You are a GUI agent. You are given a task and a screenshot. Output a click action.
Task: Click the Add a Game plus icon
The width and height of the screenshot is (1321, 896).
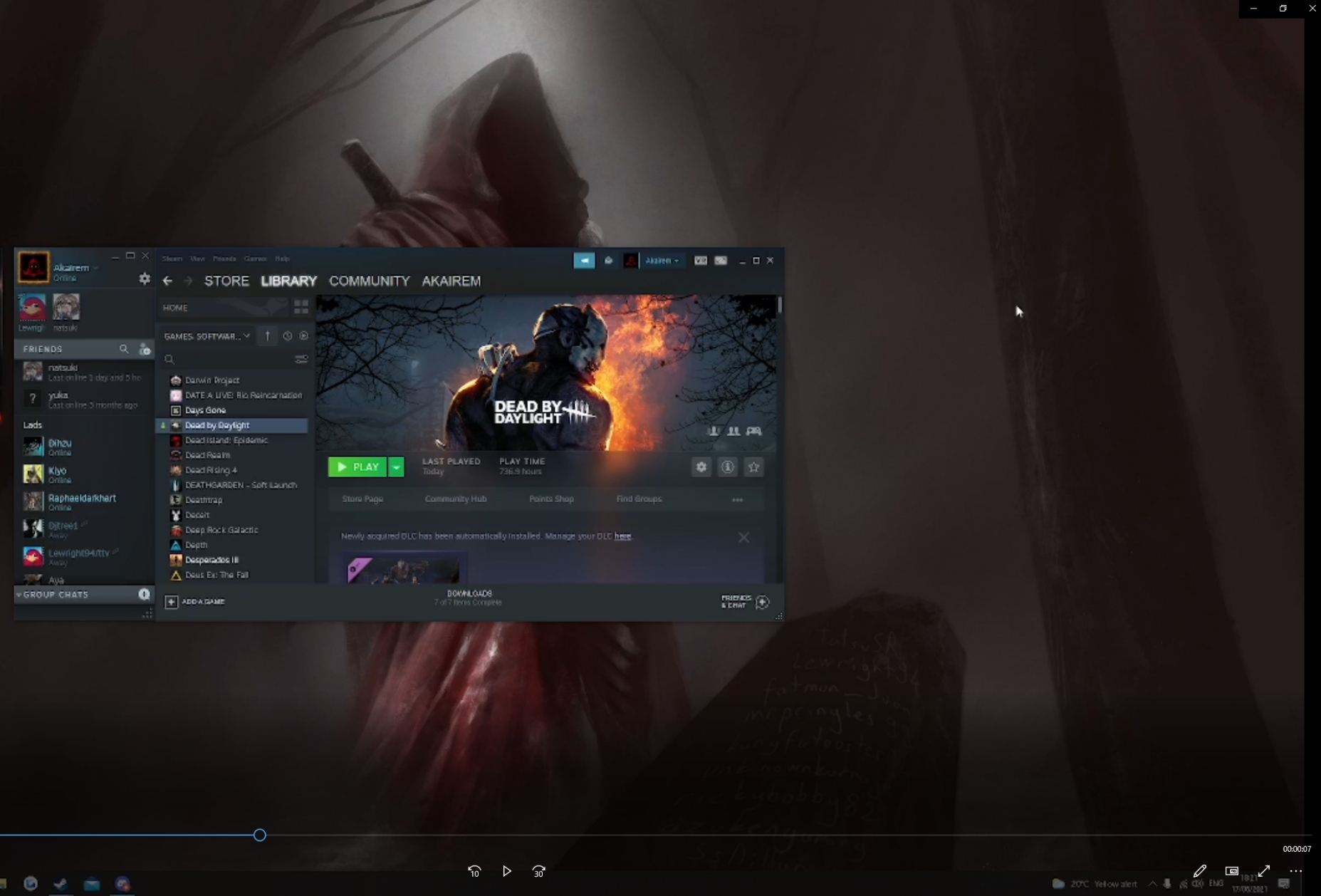(171, 602)
